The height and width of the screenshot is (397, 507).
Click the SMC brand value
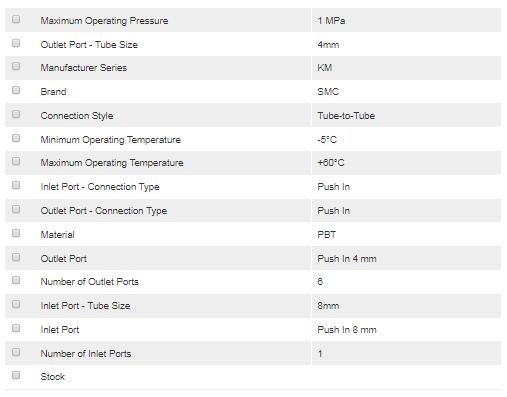click(x=328, y=92)
